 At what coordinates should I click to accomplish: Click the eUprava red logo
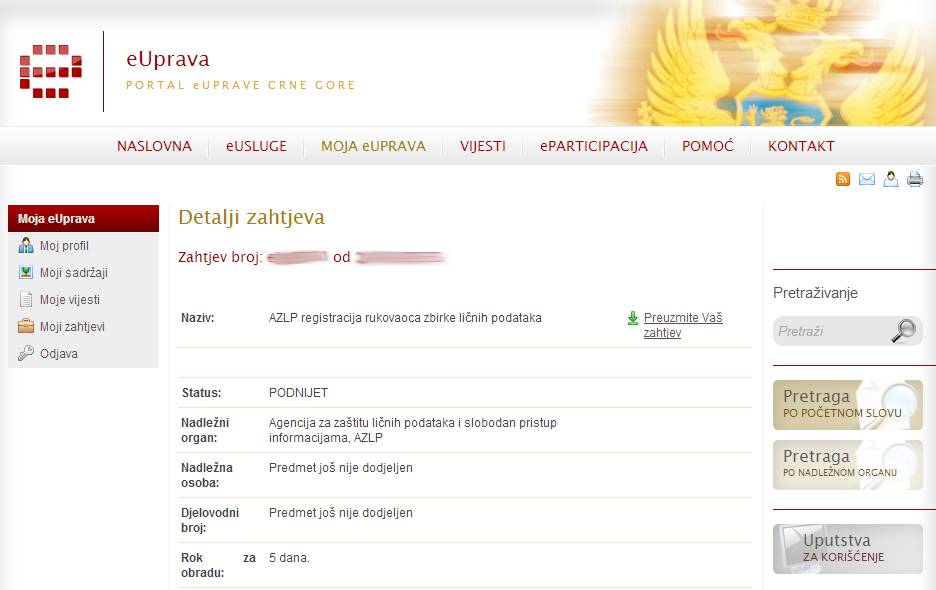(x=50, y=71)
